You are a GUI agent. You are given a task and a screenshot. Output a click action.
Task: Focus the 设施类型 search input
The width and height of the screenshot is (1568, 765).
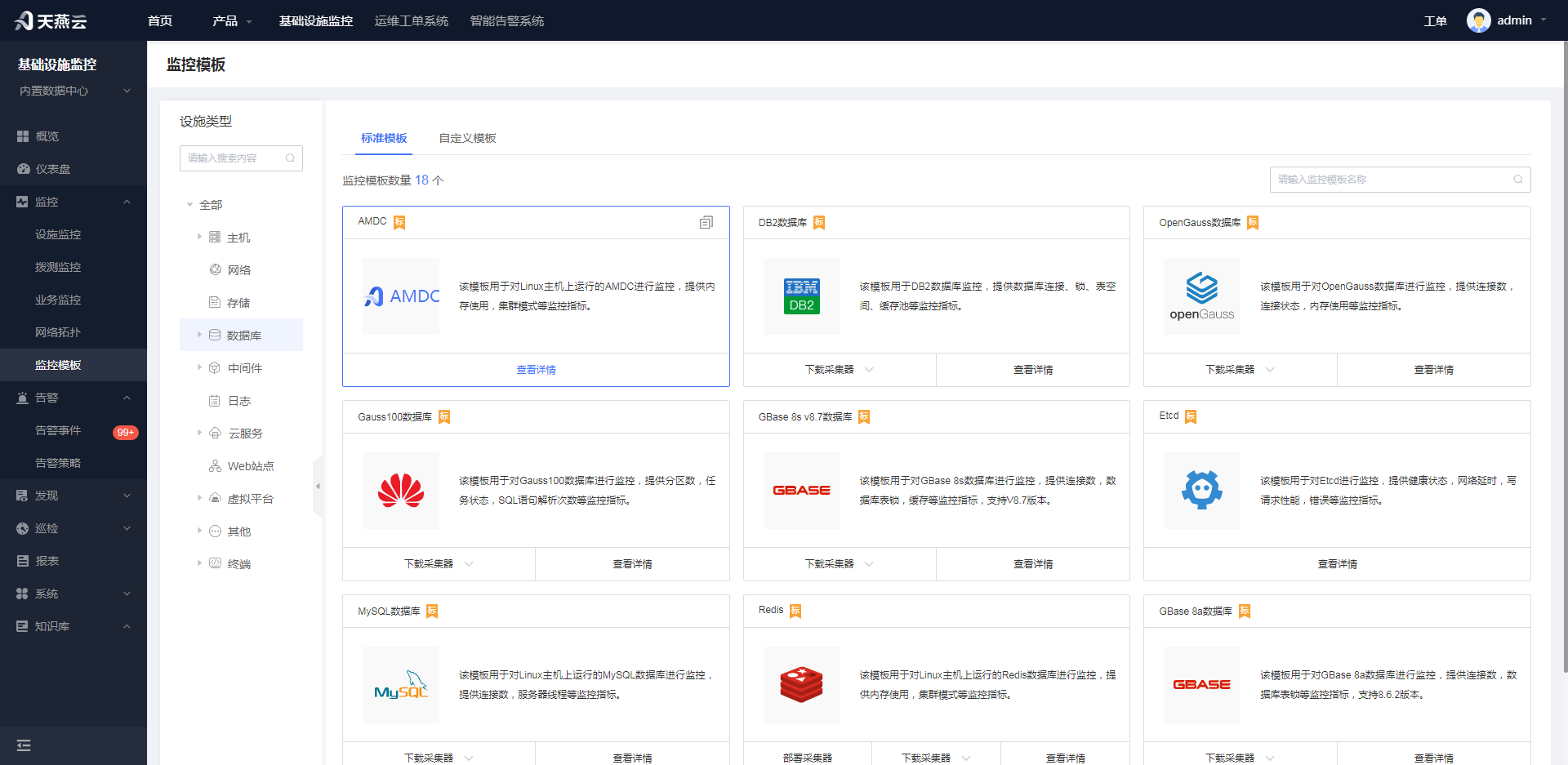coord(241,158)
